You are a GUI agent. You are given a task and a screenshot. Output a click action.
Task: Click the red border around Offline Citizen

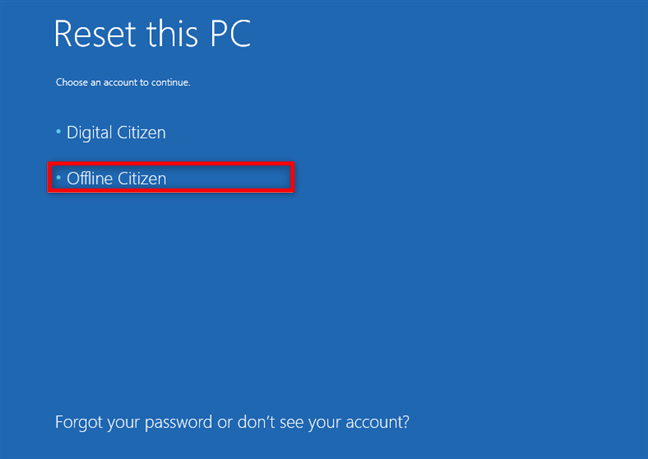[171, 164]
